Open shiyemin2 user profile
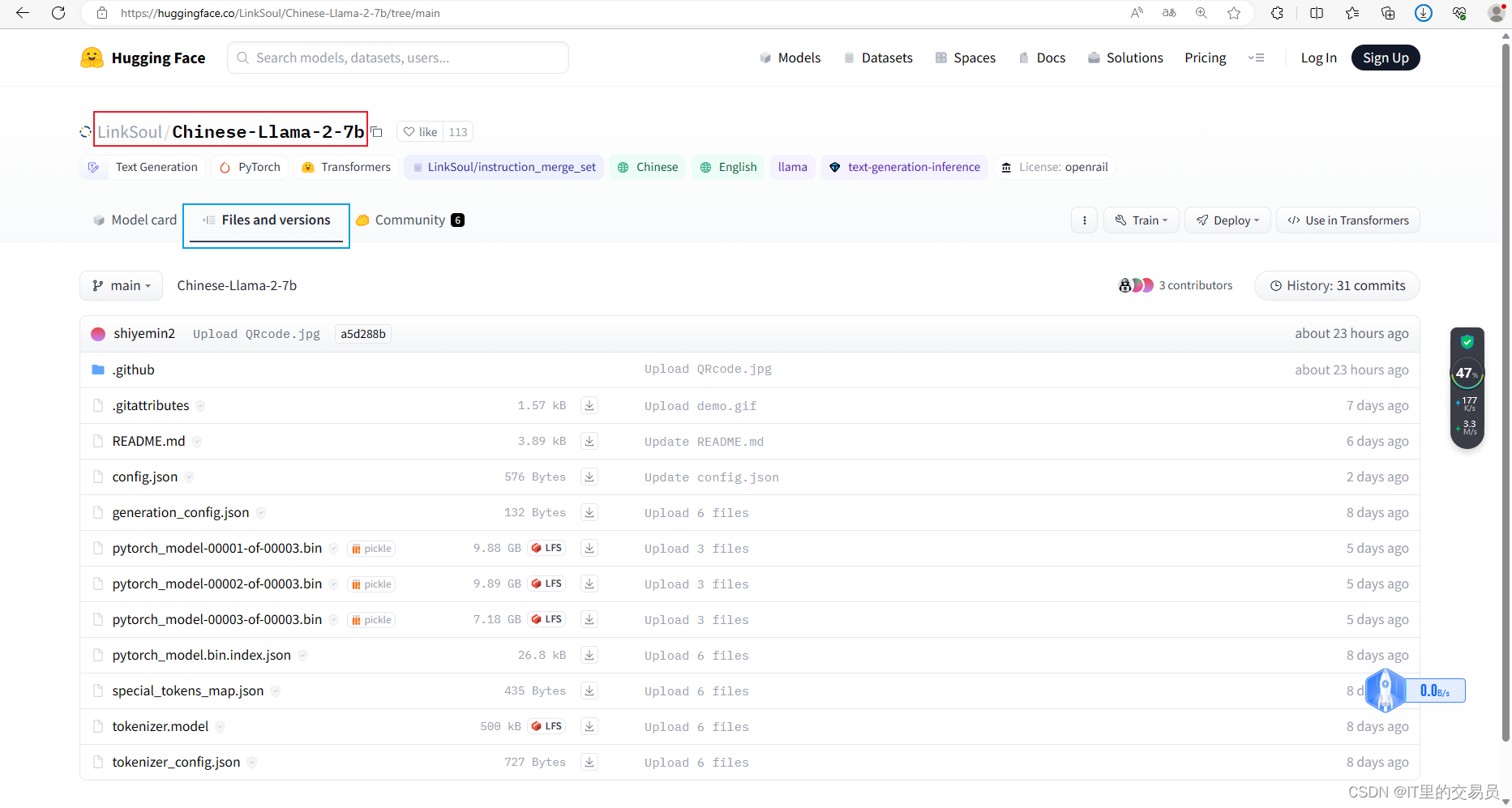The height and width of the screenshot is (808, 1512). (x=144, y=333)
